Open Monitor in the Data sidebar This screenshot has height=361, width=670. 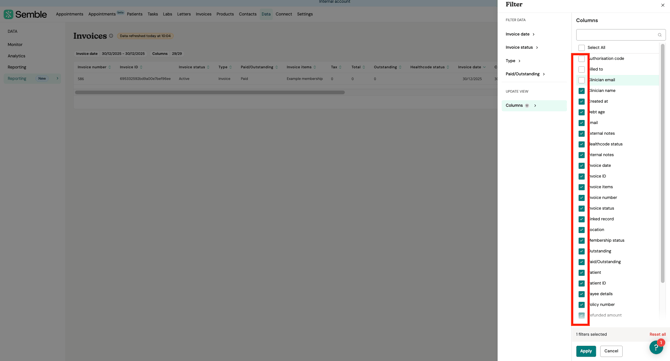coord(15,44)
